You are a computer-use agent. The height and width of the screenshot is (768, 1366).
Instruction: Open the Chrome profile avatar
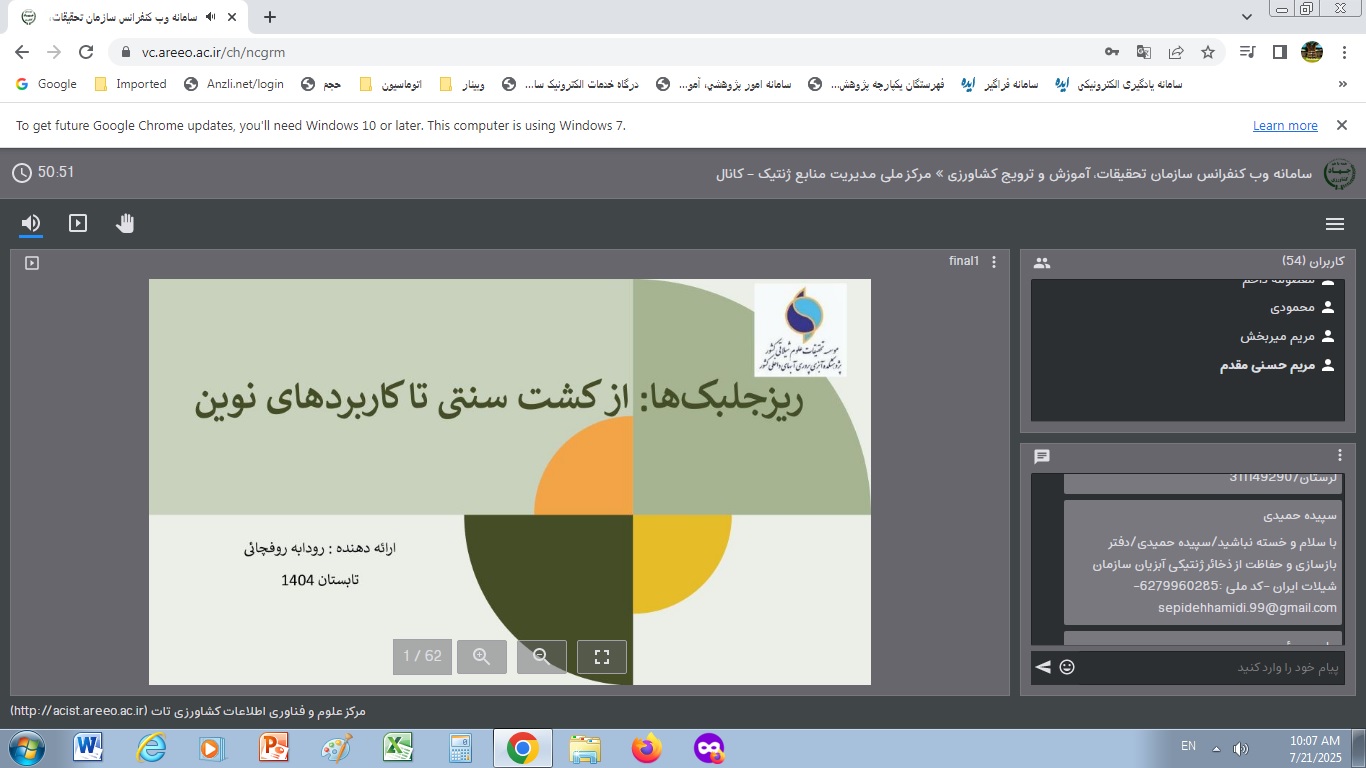tap(1312, 52)
